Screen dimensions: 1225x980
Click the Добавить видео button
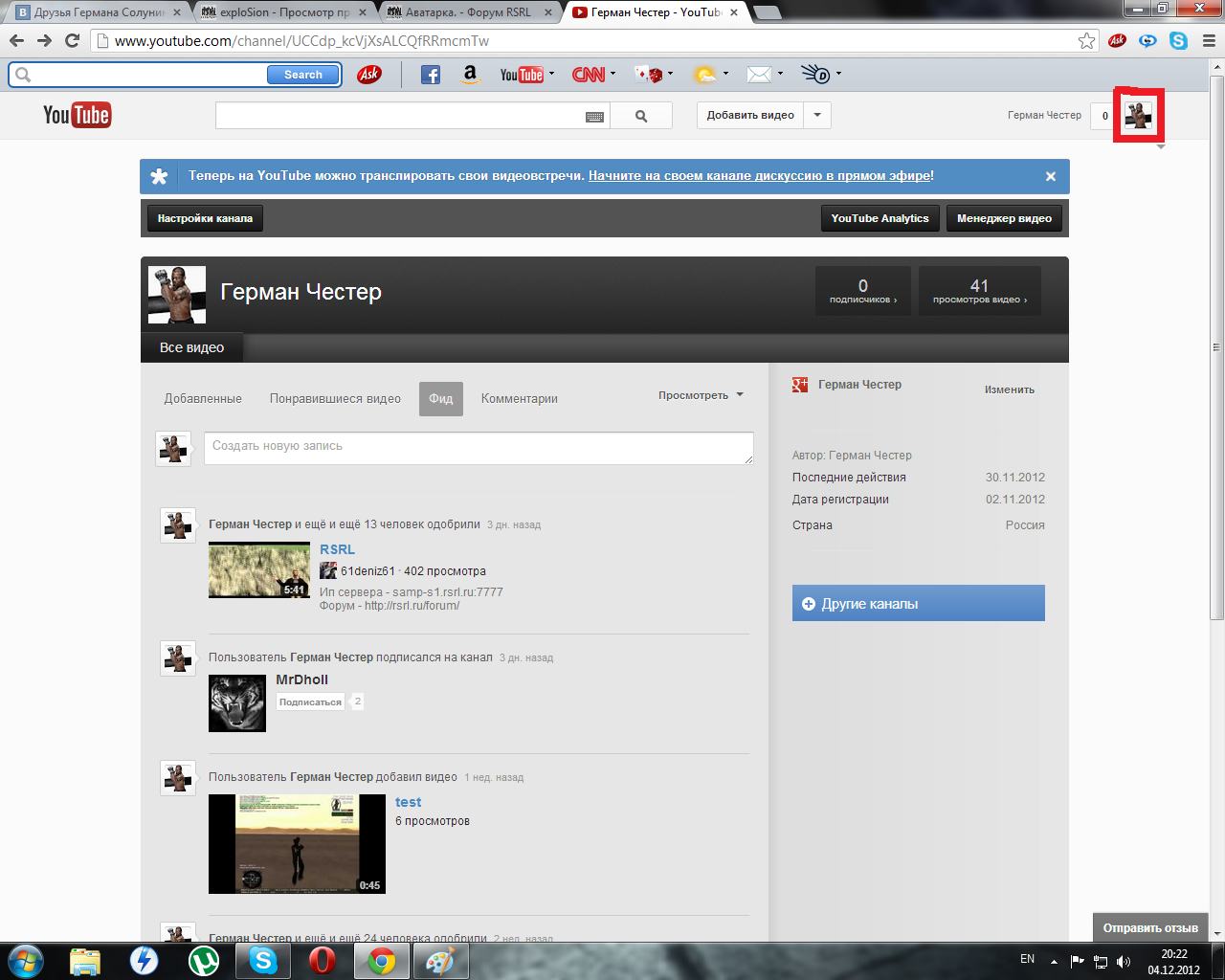(x=750, y=115)
